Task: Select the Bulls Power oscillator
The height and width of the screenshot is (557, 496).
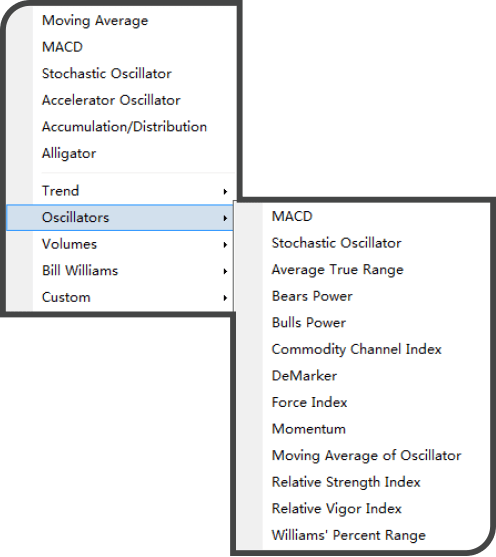Action: [x=309, y=323]
